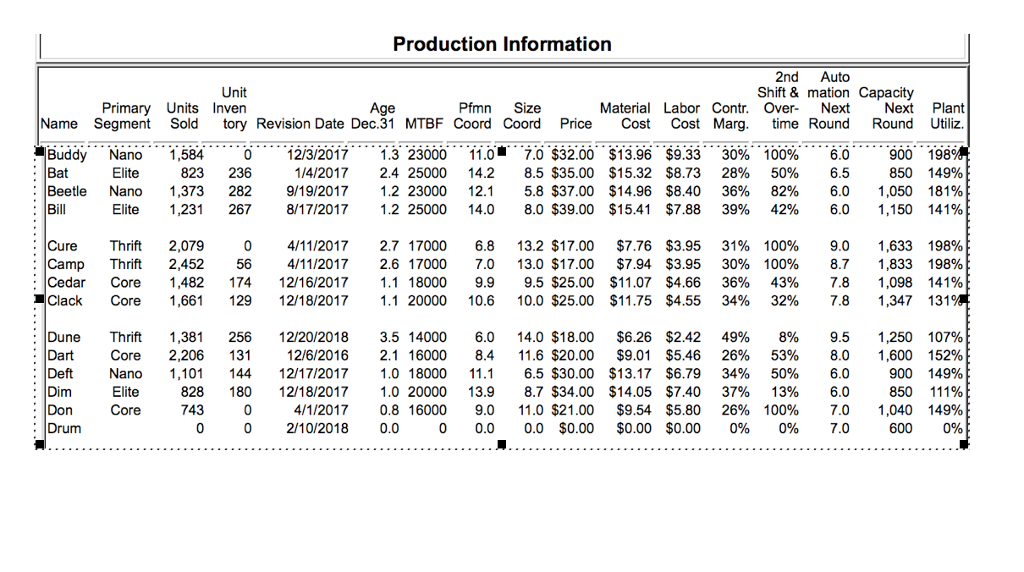Viewport: 1024px width, 572px height.
Task: Click the Plant Utiliz. column header
Action: pyautogui.click(x=946, y=116)
